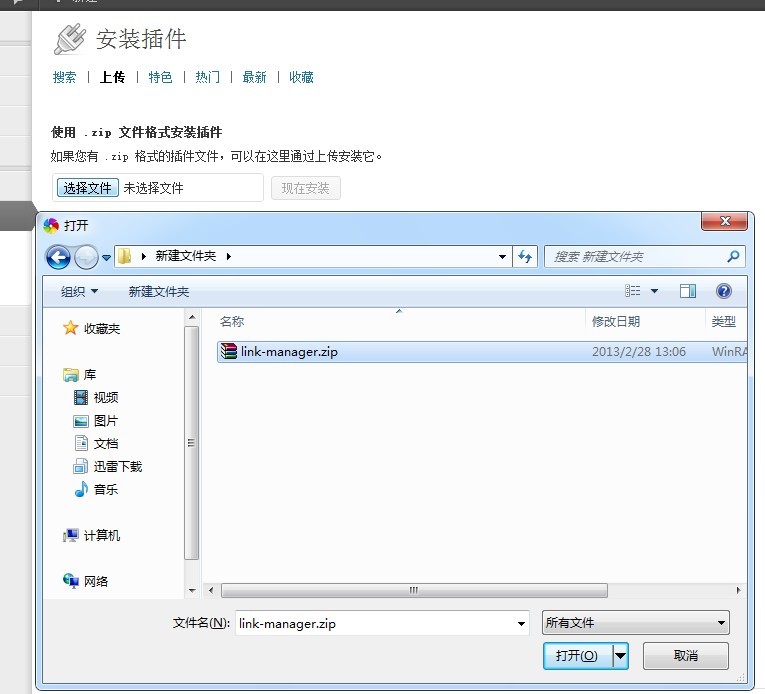The image size is (765, 694).
Task: Switch to the 热门 tab
Action: tap(208, 77)
